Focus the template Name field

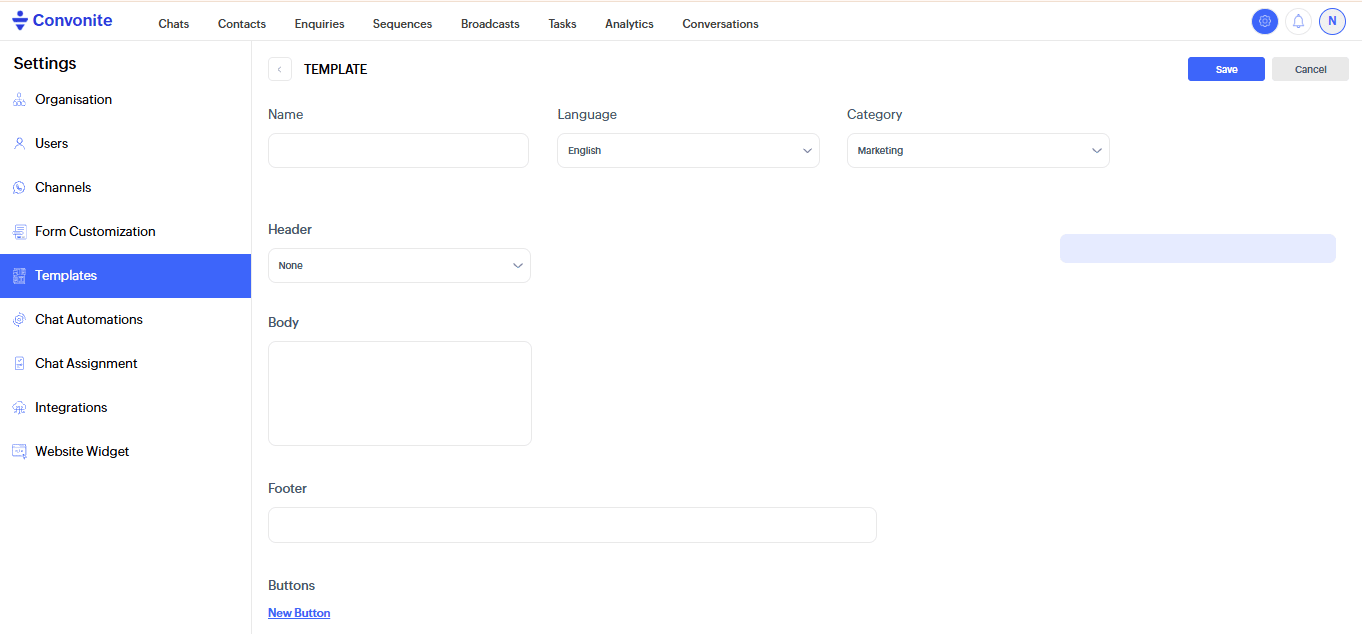[398, 151]
